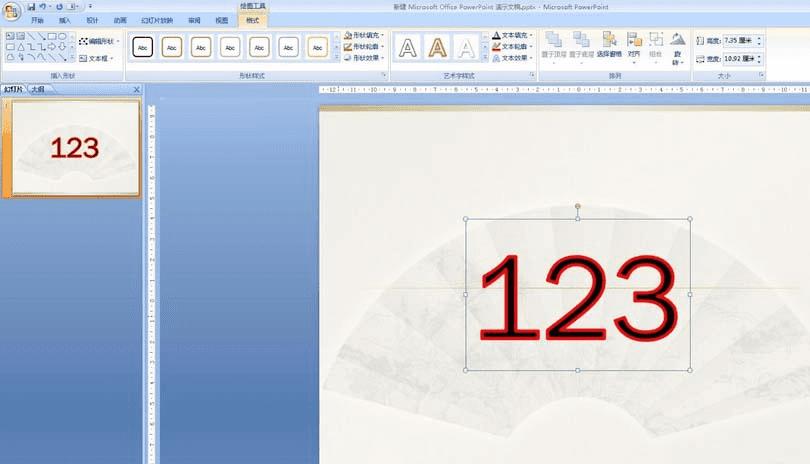Open the Insert (插入) ribbon tab
Viewport: 810px width, 464px height.
[65, 20]
